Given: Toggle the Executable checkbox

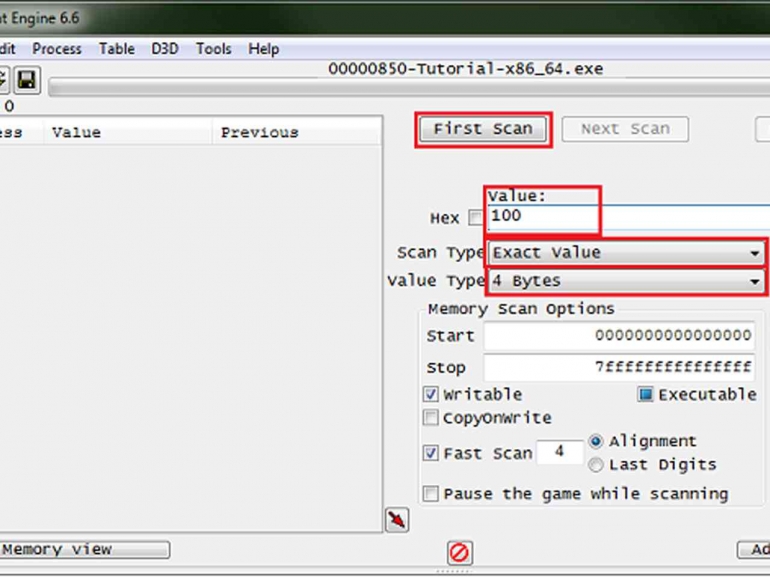Looking at the screenshot, I should click(x=645, y=394).
